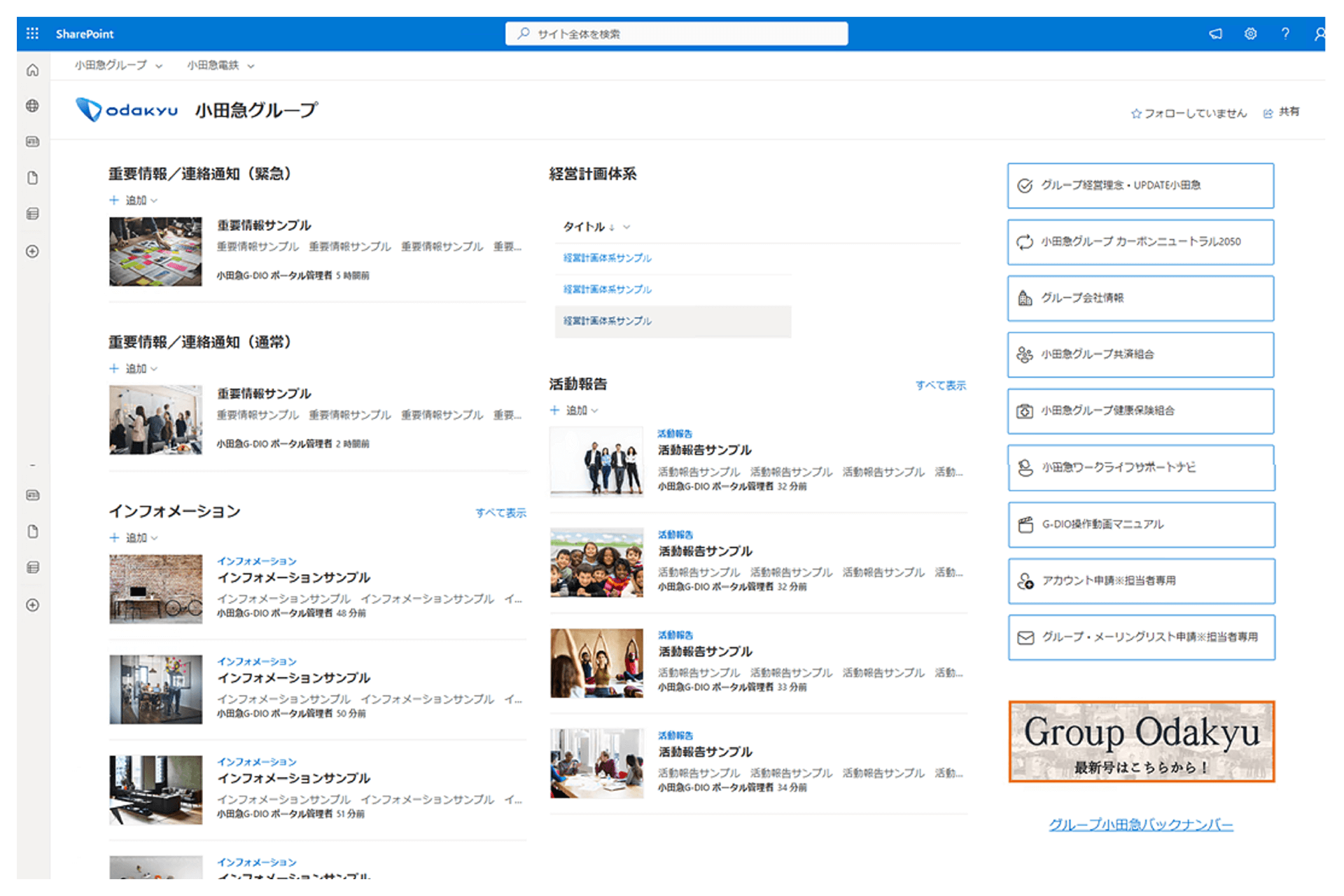
Task: Click the cycle icon on カーボンニュートラル2050 tile
Action: point(1025,242)
